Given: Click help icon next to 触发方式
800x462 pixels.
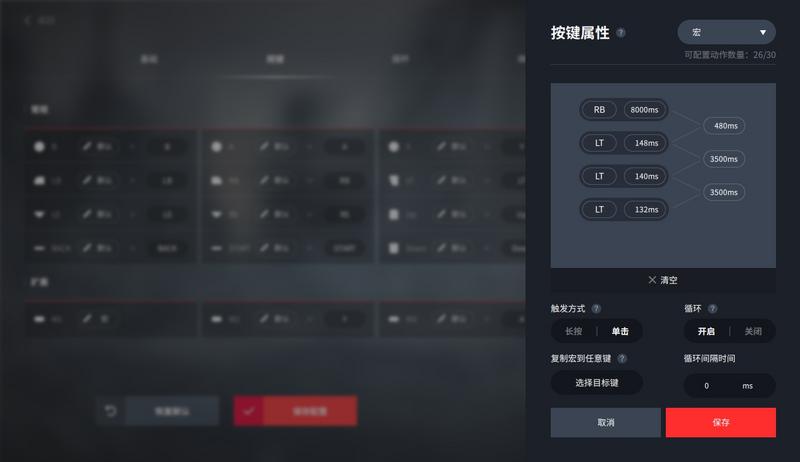Looking at the screenshot, I should point(596,309).
